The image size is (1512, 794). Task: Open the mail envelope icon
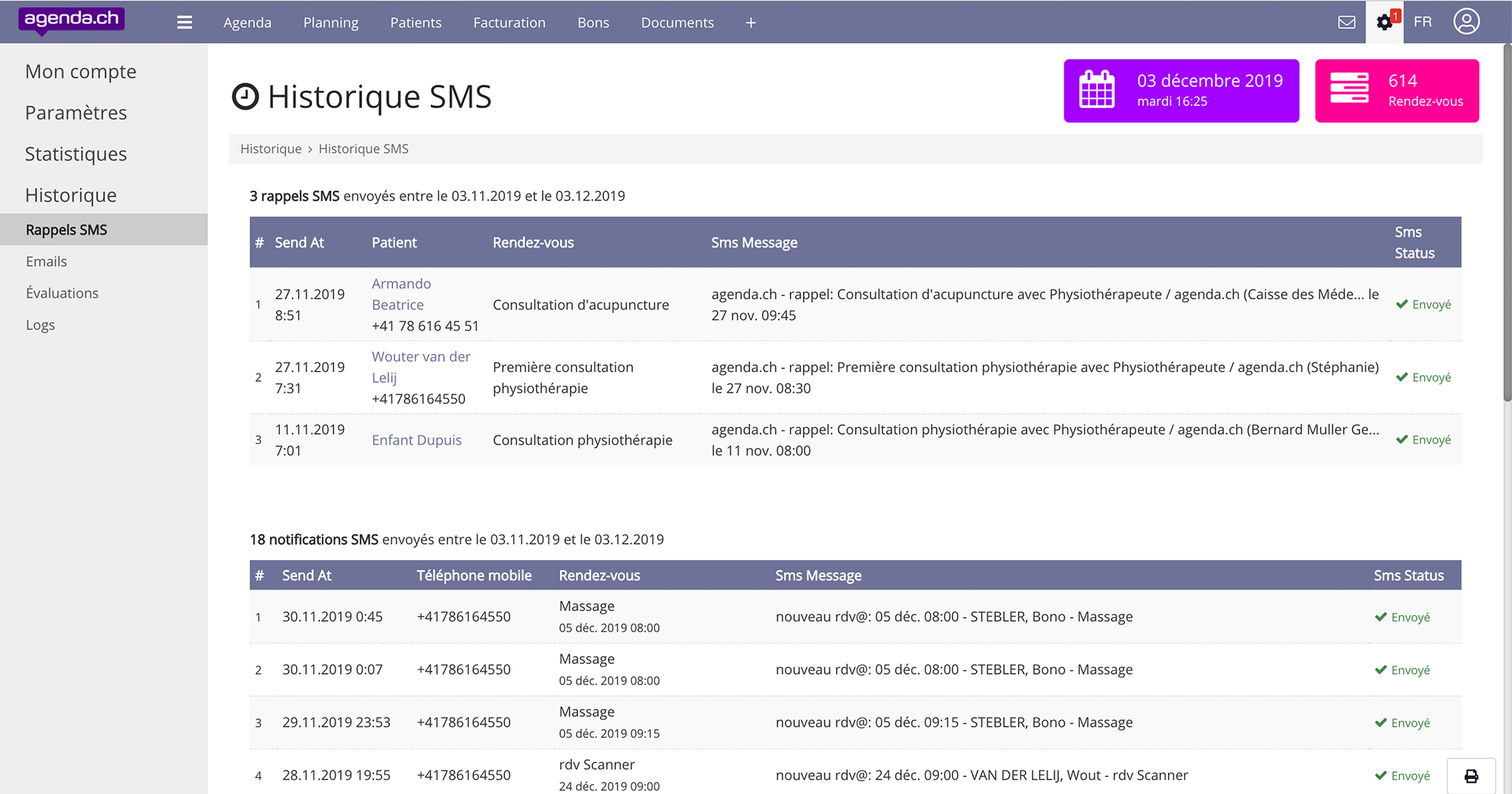tap(1346, 22)
